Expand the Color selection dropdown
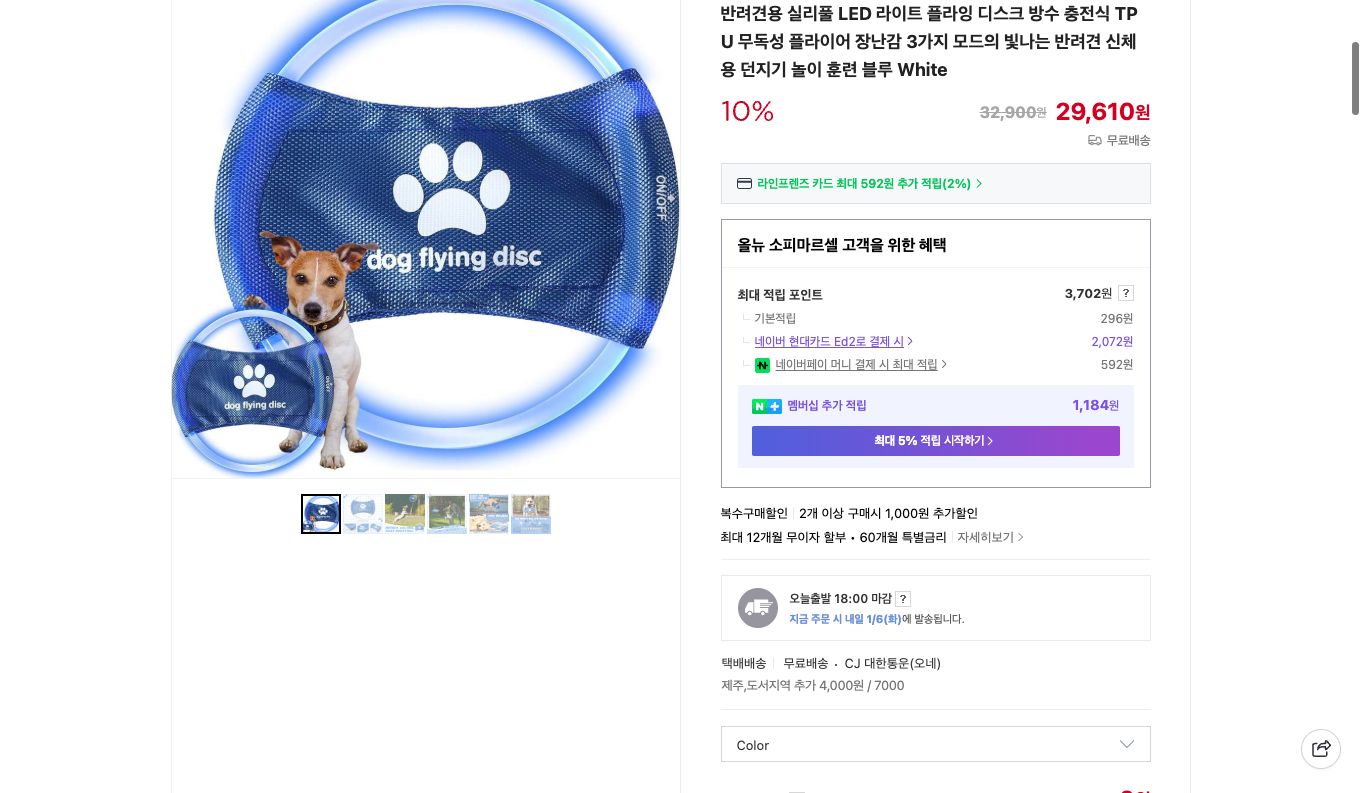 coord(1127,744)
